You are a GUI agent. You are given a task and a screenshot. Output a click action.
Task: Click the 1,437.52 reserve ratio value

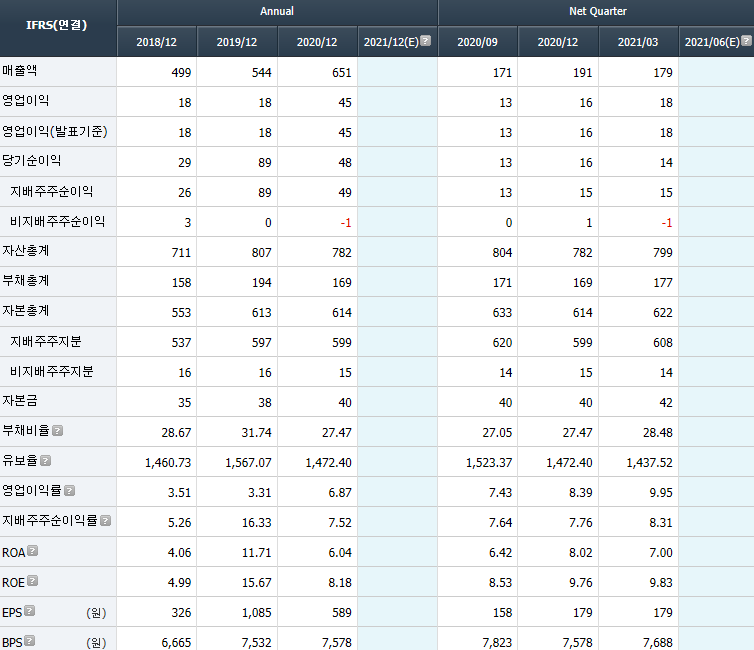pos(649,462)
